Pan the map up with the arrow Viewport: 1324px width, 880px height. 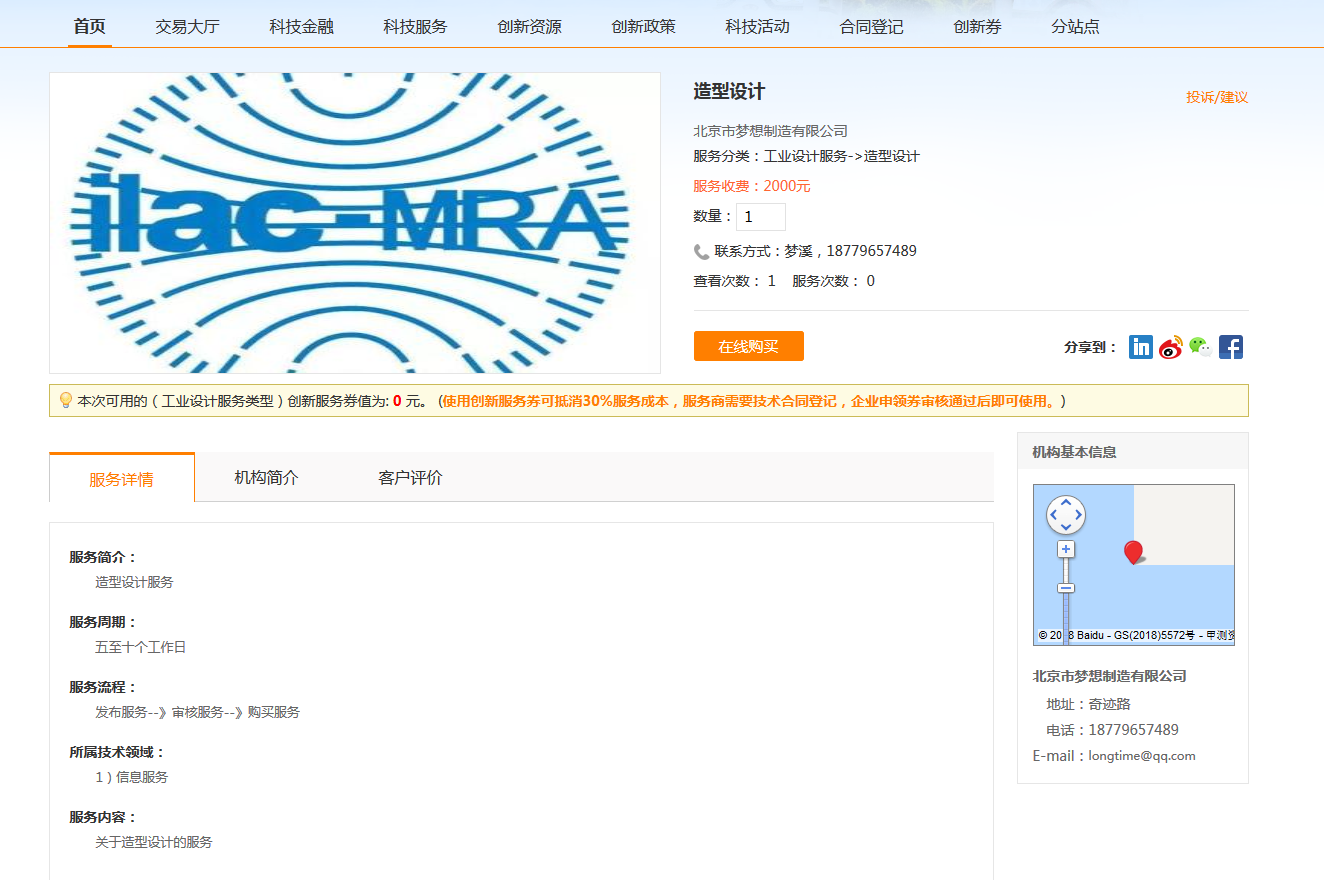pos(1066,502)
